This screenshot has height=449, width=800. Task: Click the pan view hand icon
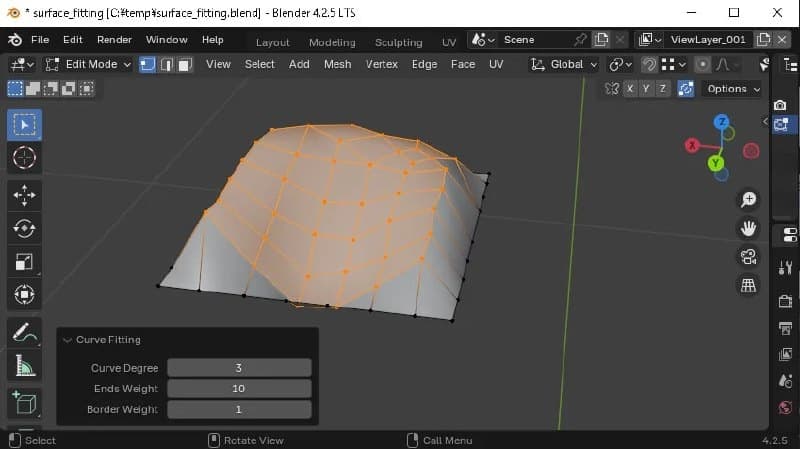748,228
